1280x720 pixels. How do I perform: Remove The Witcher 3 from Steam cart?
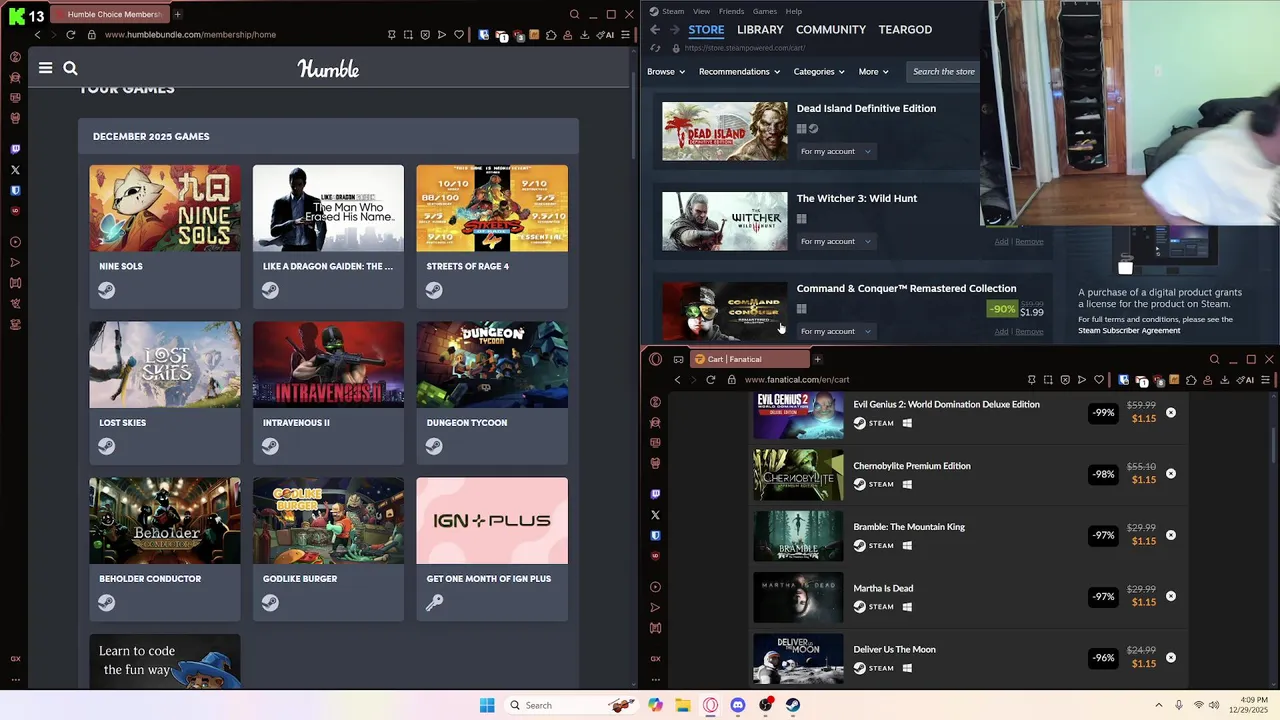point(1029,241)
